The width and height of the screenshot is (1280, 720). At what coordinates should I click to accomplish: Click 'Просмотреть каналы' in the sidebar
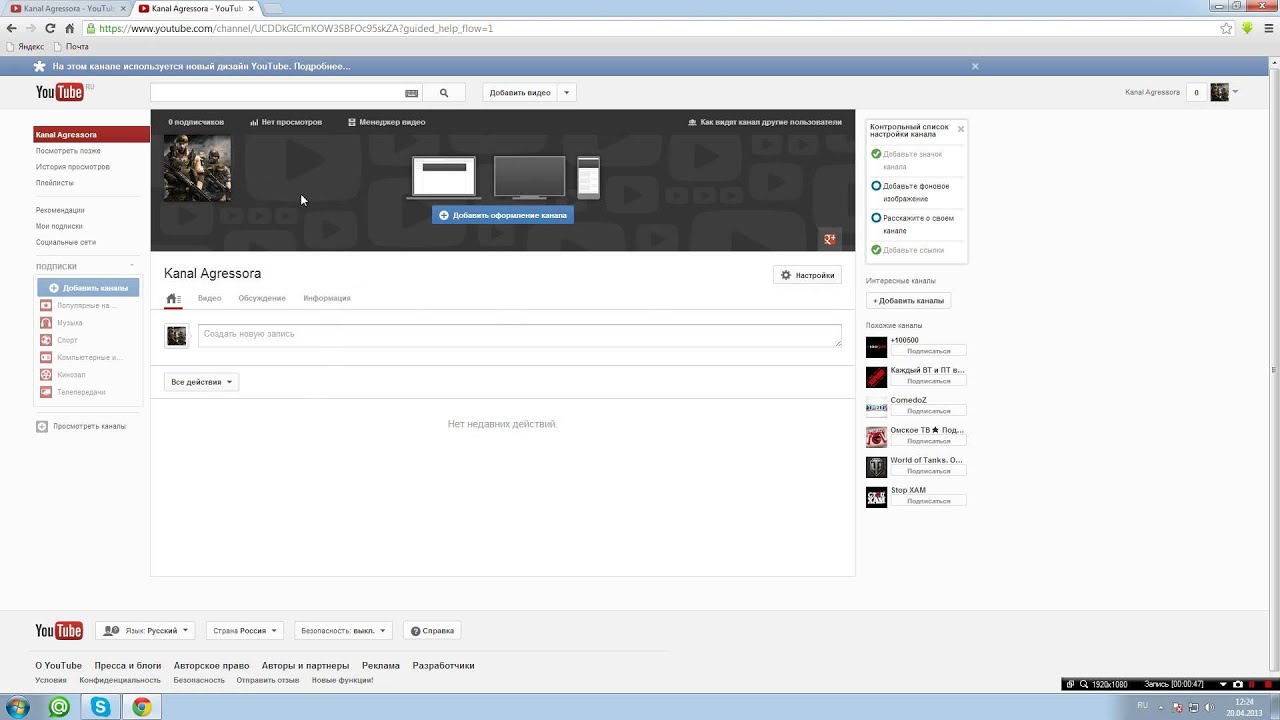[x=81, y=426]
